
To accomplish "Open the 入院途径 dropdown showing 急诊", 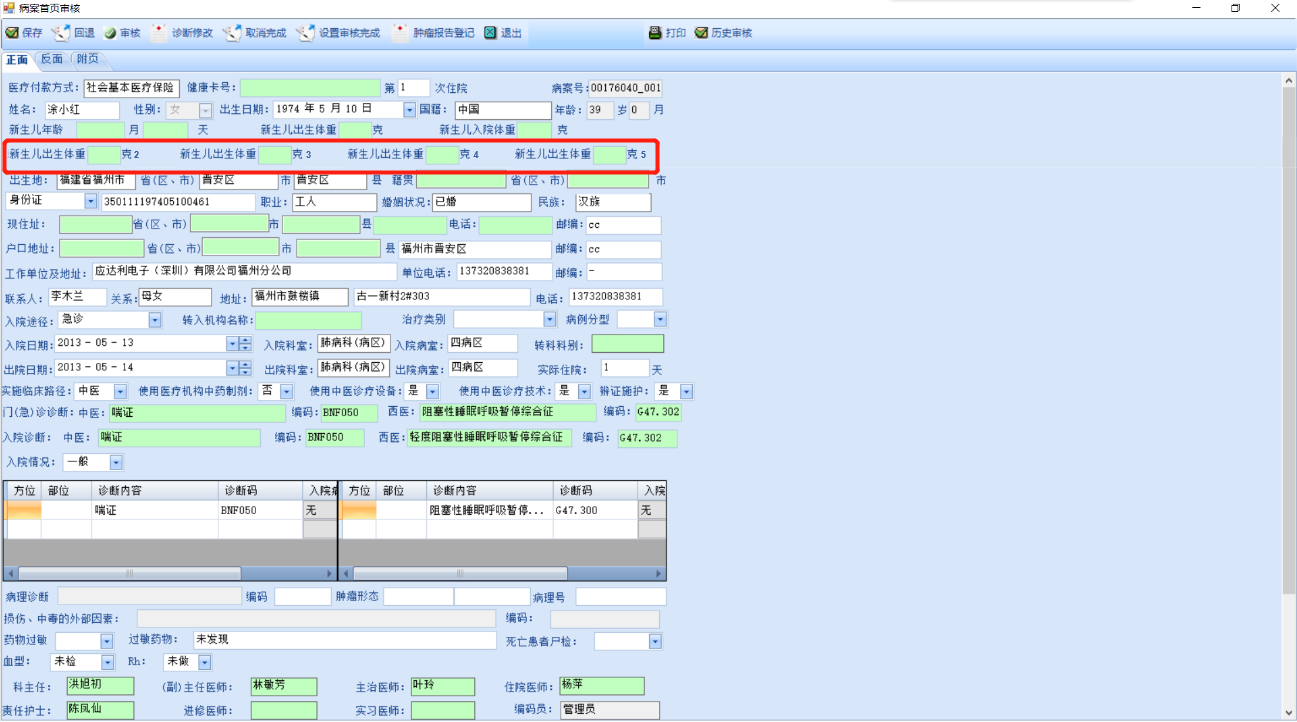I will [155, 320].
